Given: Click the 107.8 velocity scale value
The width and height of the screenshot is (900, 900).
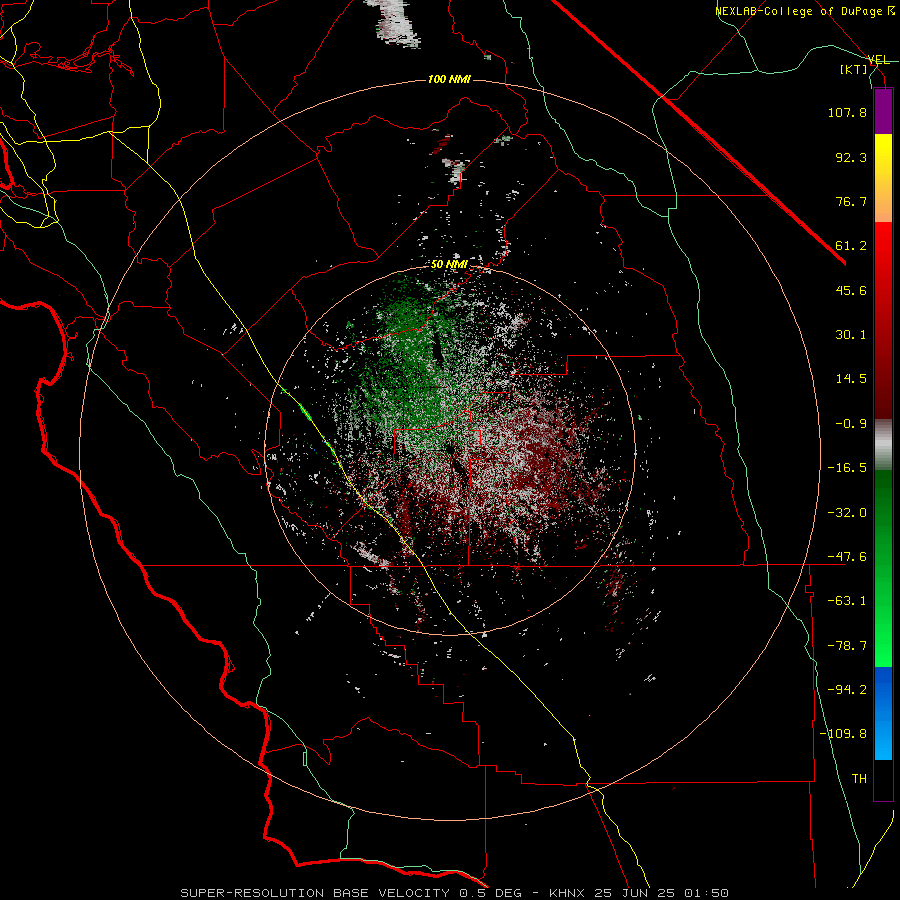Looking at the screenshot, I should point(847,112).
